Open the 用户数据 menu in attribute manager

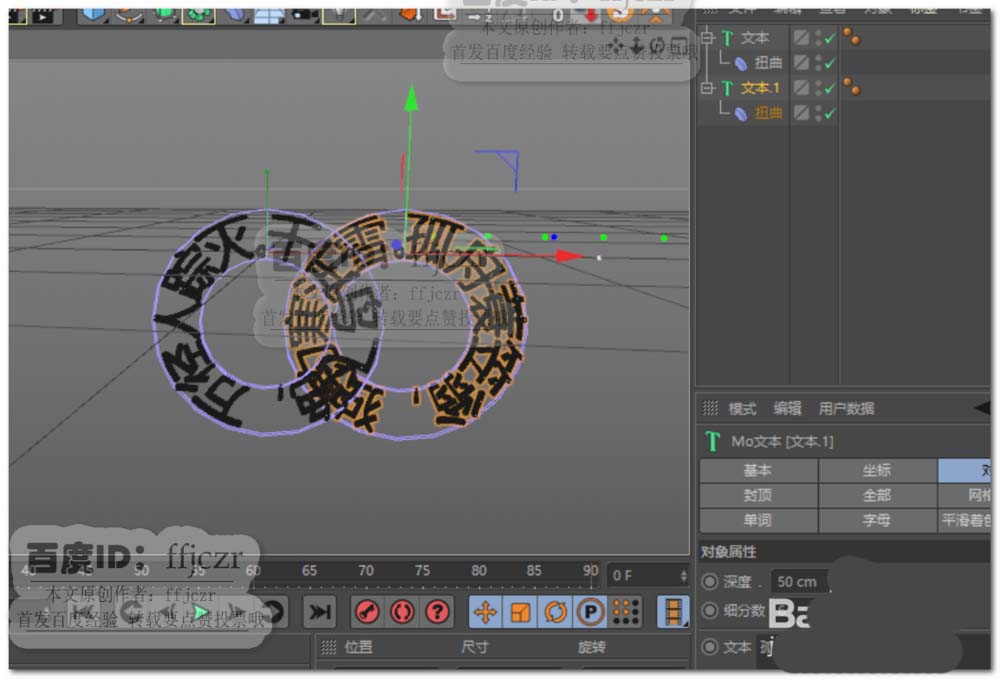(846, 408)
